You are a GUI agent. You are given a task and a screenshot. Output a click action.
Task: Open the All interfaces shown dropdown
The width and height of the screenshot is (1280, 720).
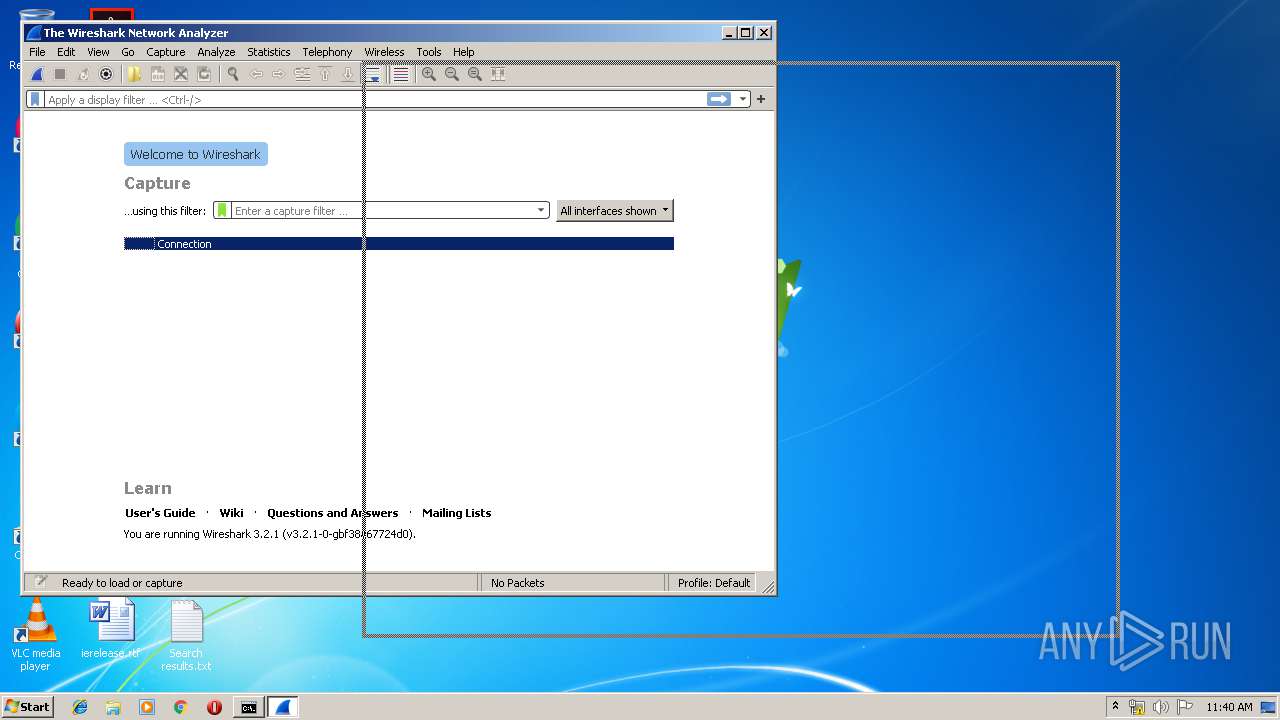coord(615,211)
